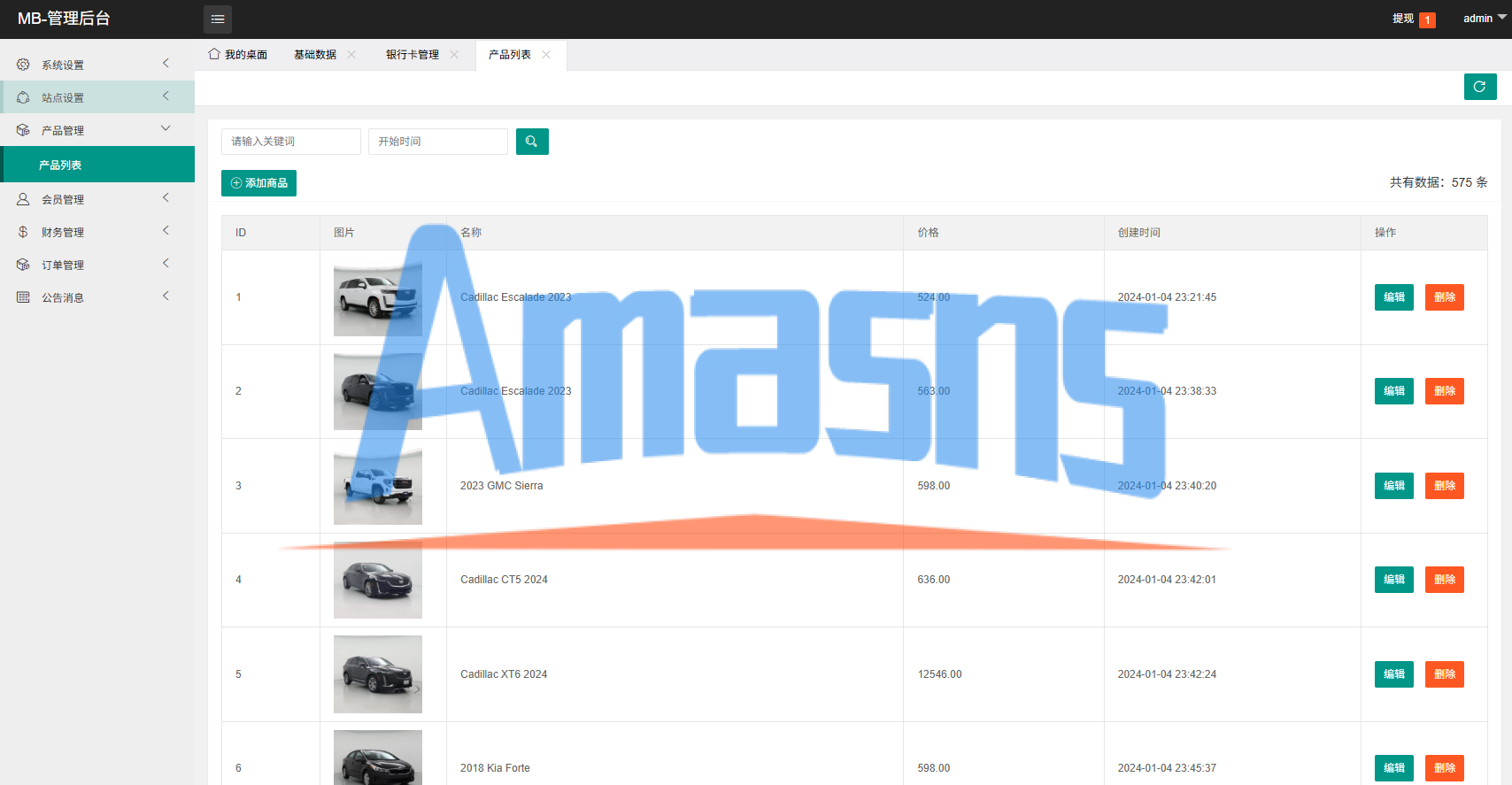Select 产品列表 in the sidebar
The image size is (1512, 785).
coord(97,165)
